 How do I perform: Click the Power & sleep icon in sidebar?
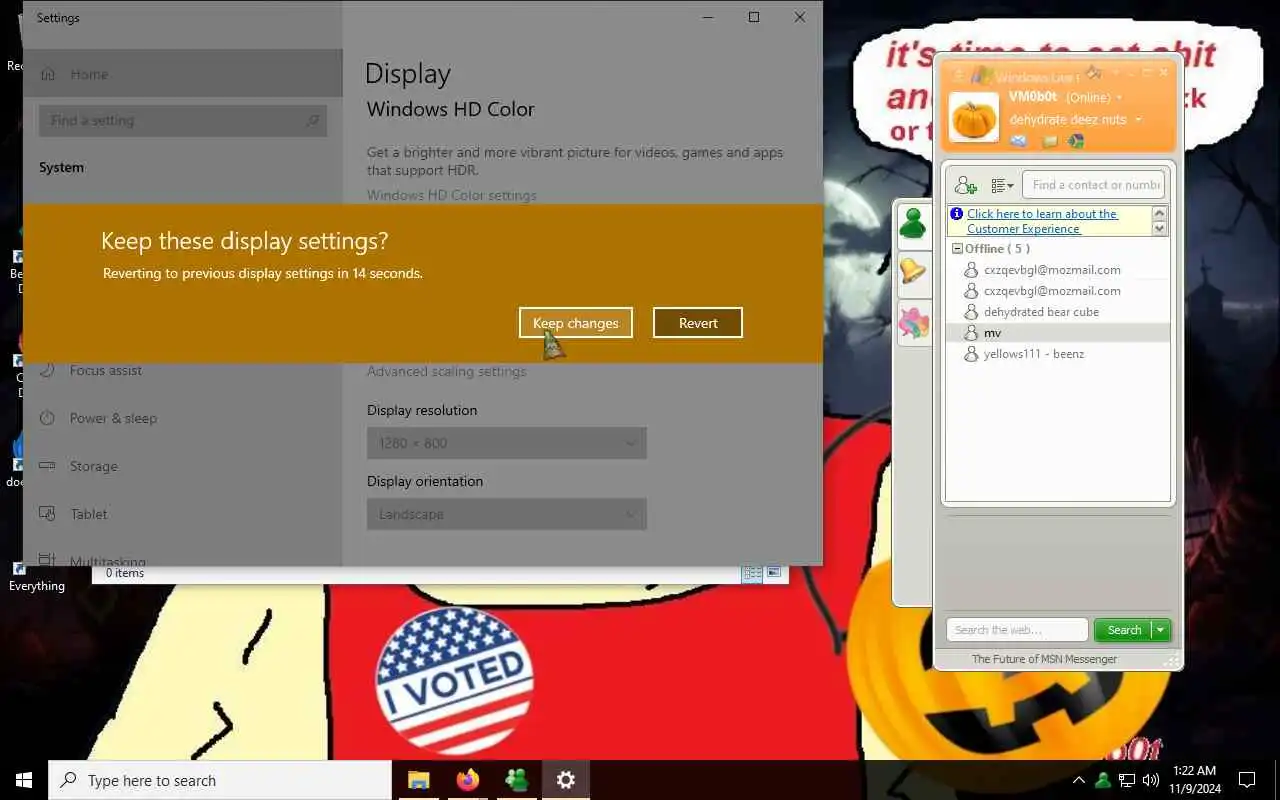coord(47,418)
